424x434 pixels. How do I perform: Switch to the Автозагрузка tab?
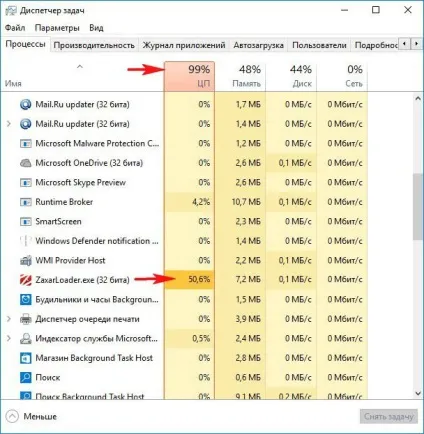pos(258,45)
